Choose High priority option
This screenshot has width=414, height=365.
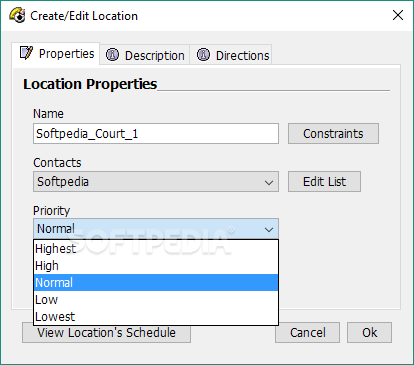coord(156,266)
